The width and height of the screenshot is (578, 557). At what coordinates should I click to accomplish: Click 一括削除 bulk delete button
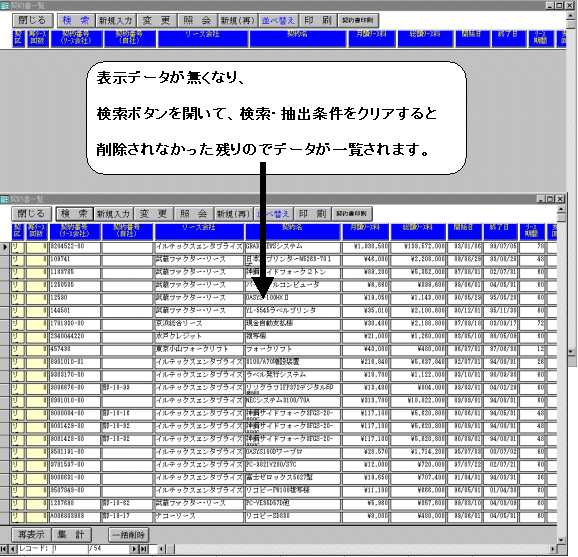click(x=129, y=535)
